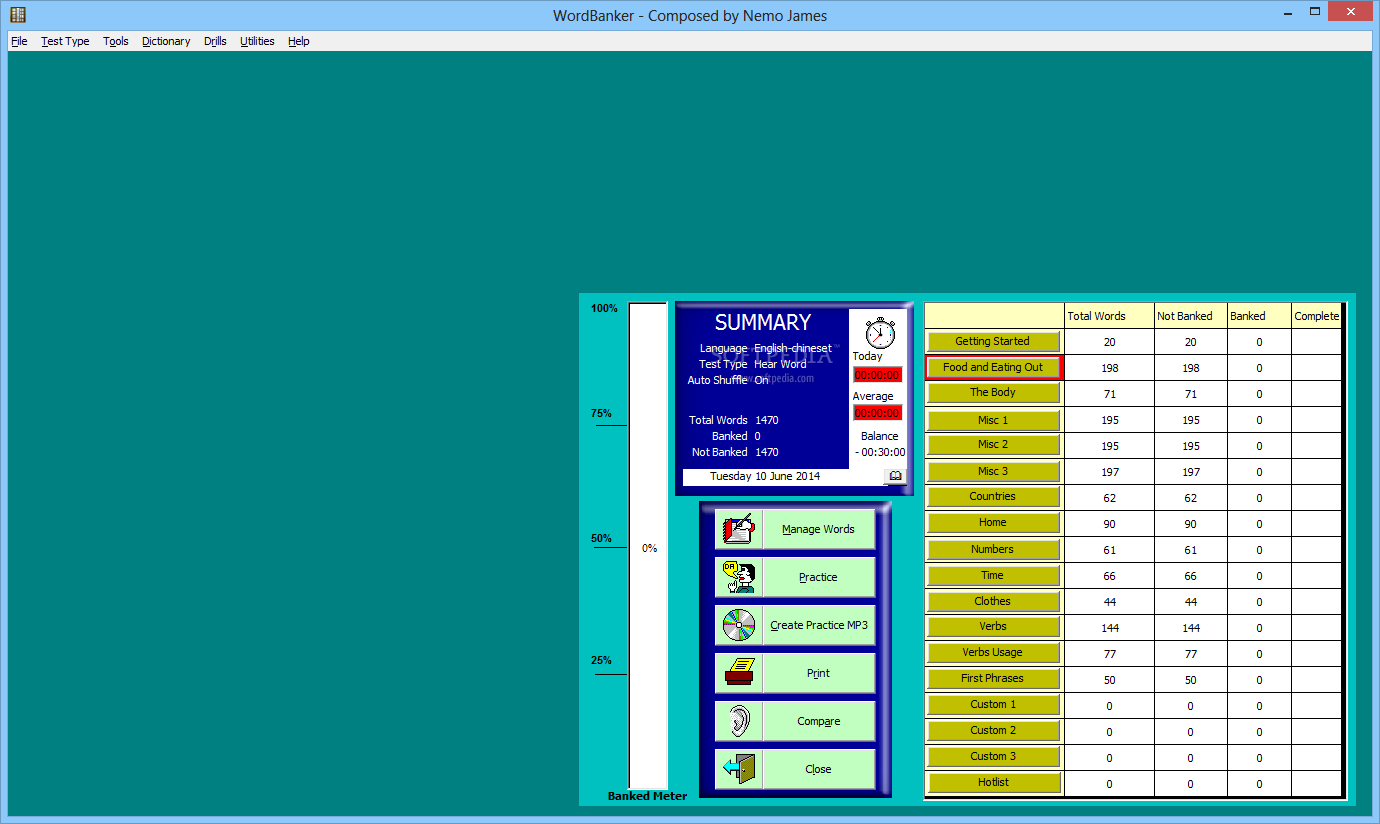Click the WordBanker app icon in title bar

18,14
